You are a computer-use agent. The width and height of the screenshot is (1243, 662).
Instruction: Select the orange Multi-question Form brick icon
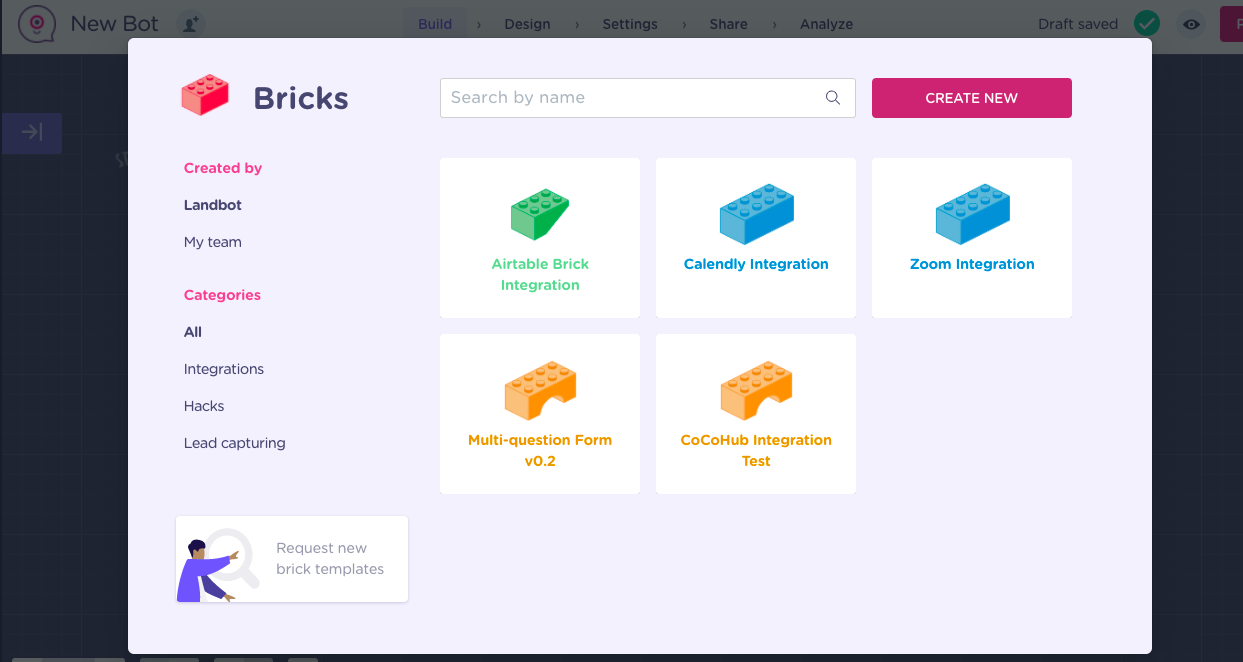point(540,390)
